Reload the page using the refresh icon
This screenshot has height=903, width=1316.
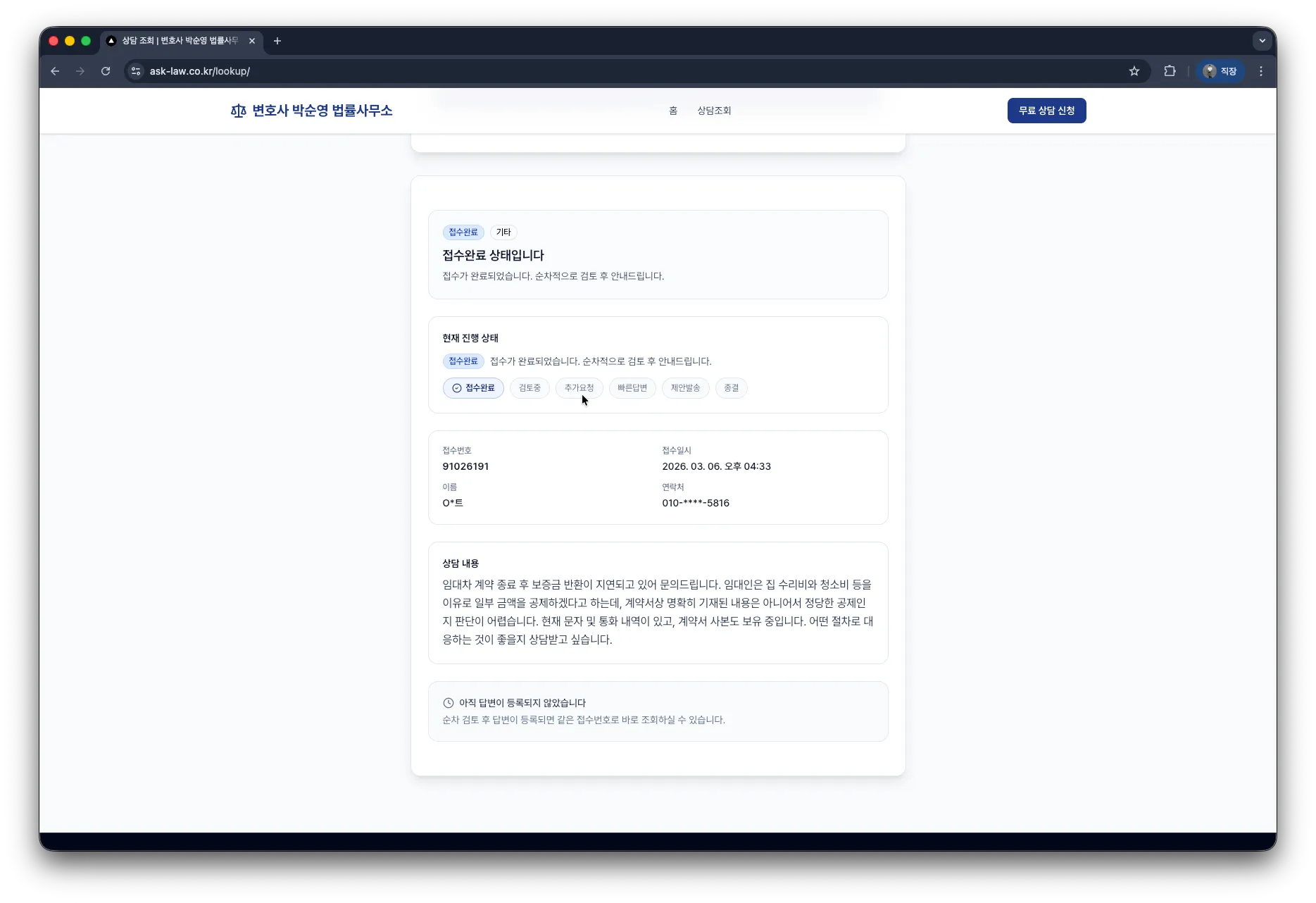point(106,71)
